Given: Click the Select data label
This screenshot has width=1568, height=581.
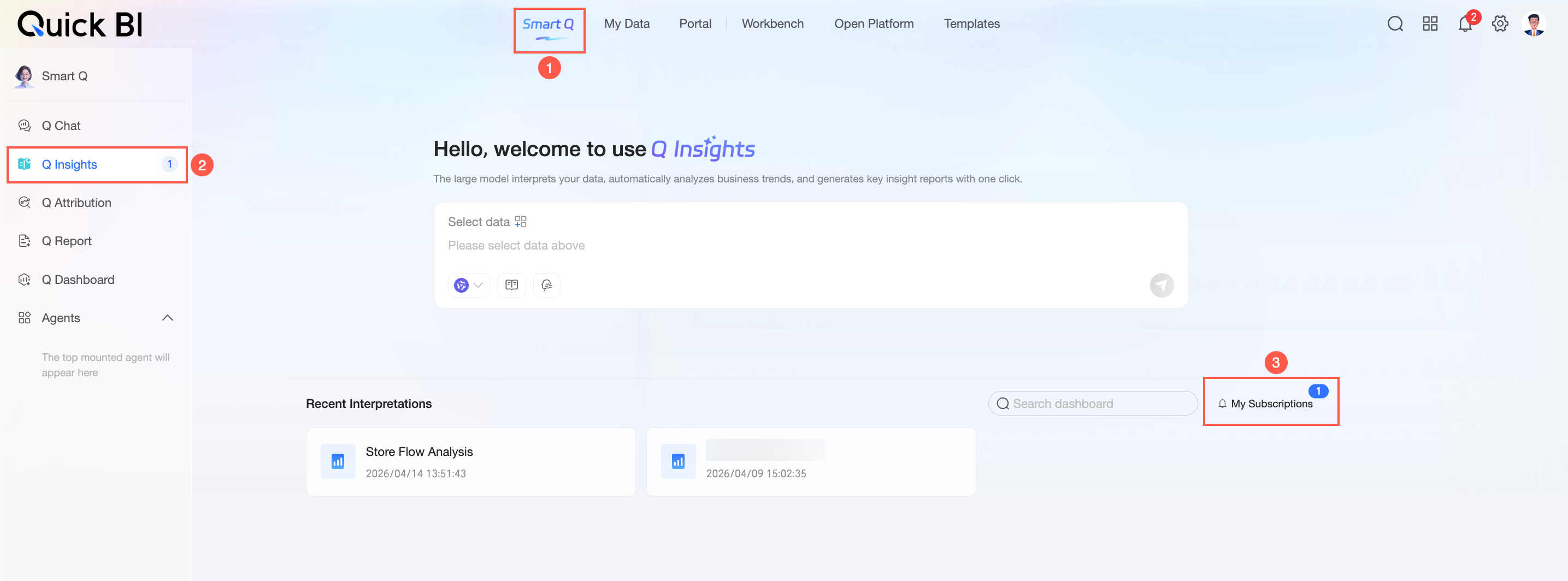Looking at the screenshot, I should (x=479, y=222).
